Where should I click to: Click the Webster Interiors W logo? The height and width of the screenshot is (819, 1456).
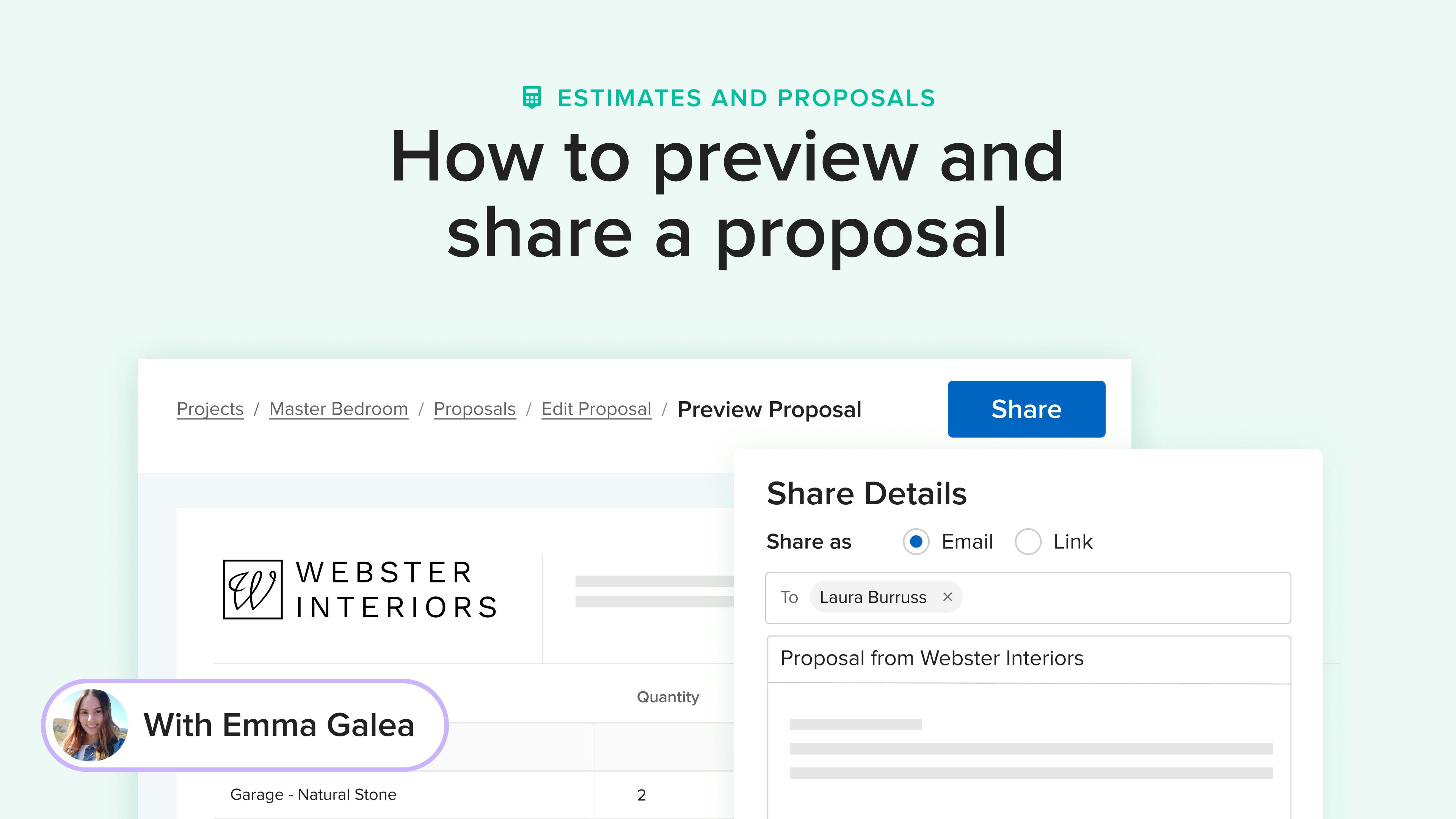click(x=253, y=590)
